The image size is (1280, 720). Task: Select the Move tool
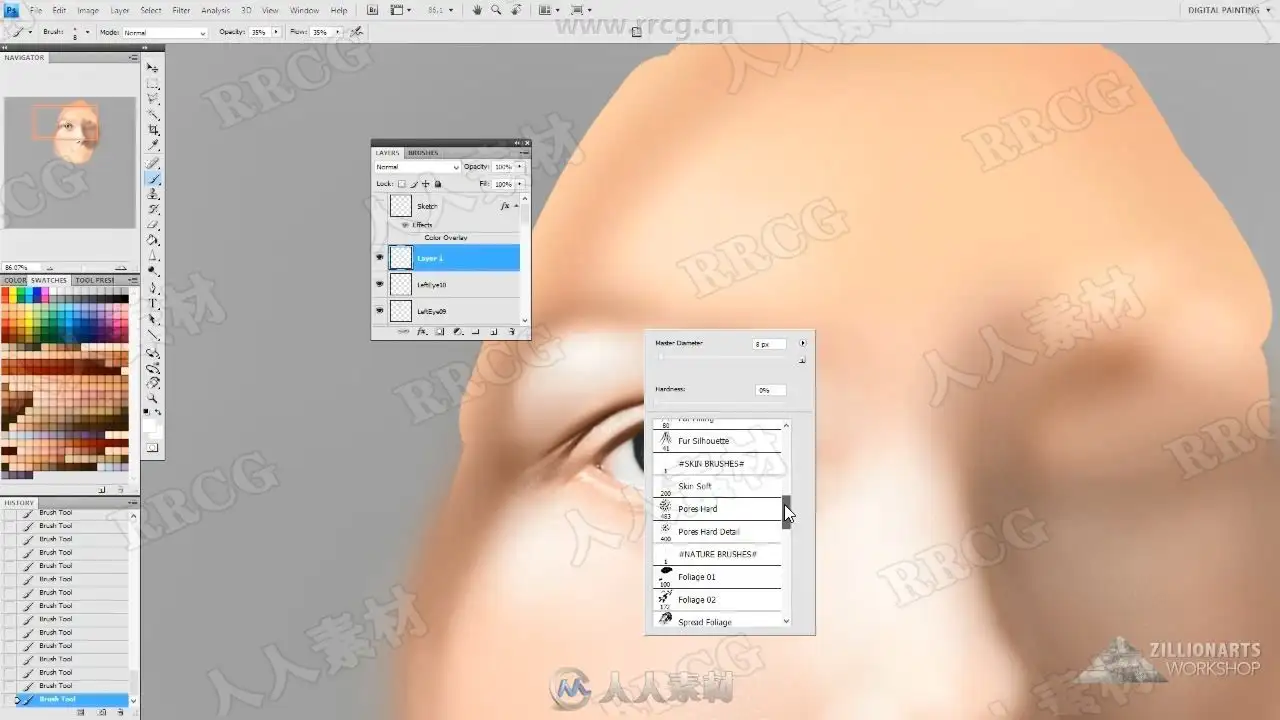(x=153, y=67)
